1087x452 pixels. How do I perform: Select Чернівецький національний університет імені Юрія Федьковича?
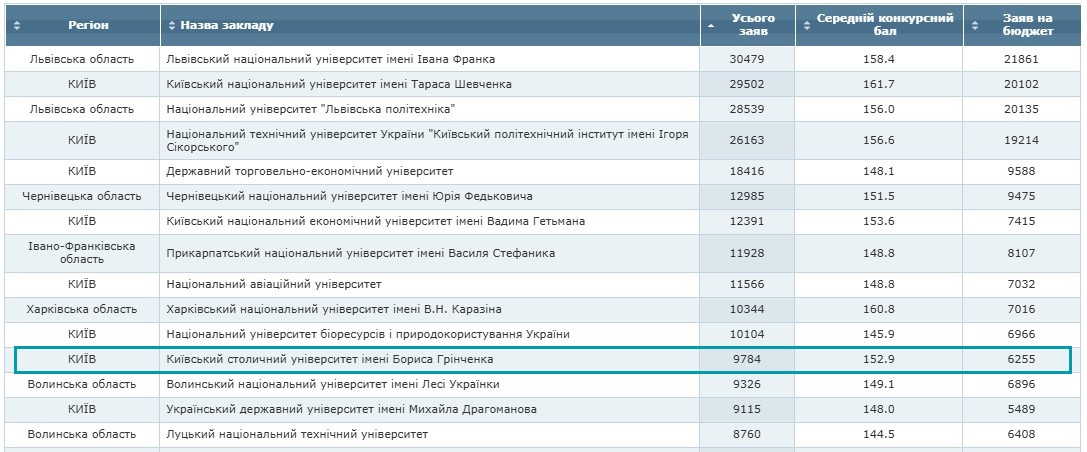349,196
